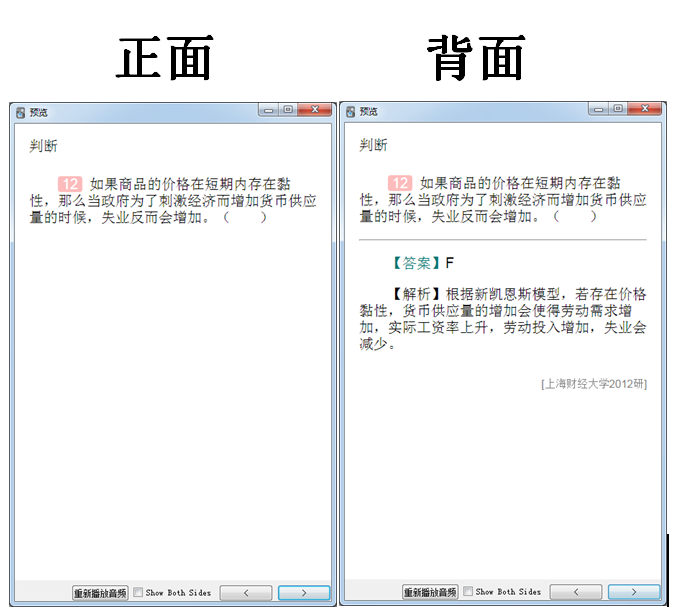The height and width of the screenshot is (610, 674).
Task: Click the 判断 heading in left window
Action: coord(43,146)
